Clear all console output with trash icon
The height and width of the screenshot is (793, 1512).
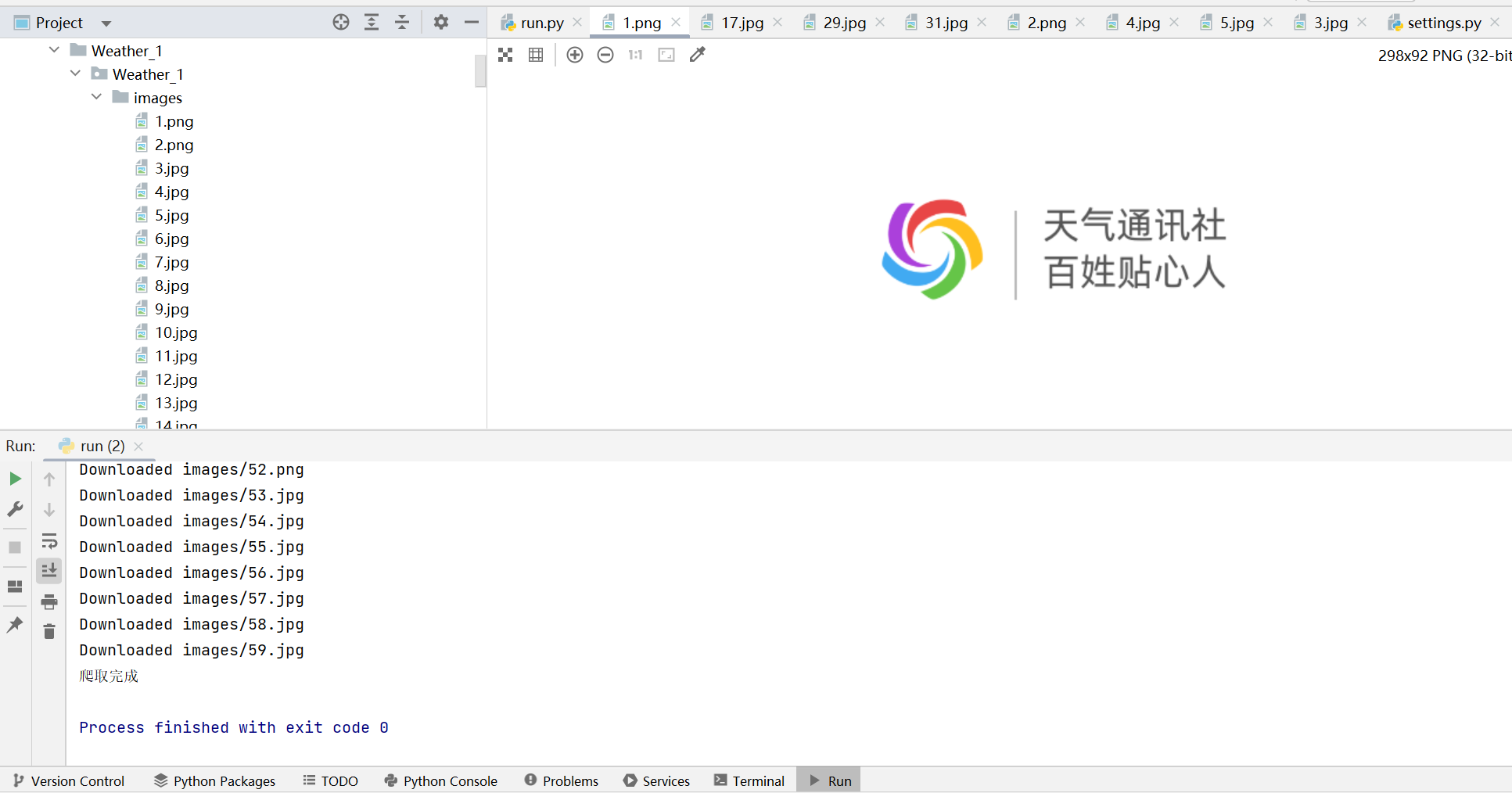(49, 631)
